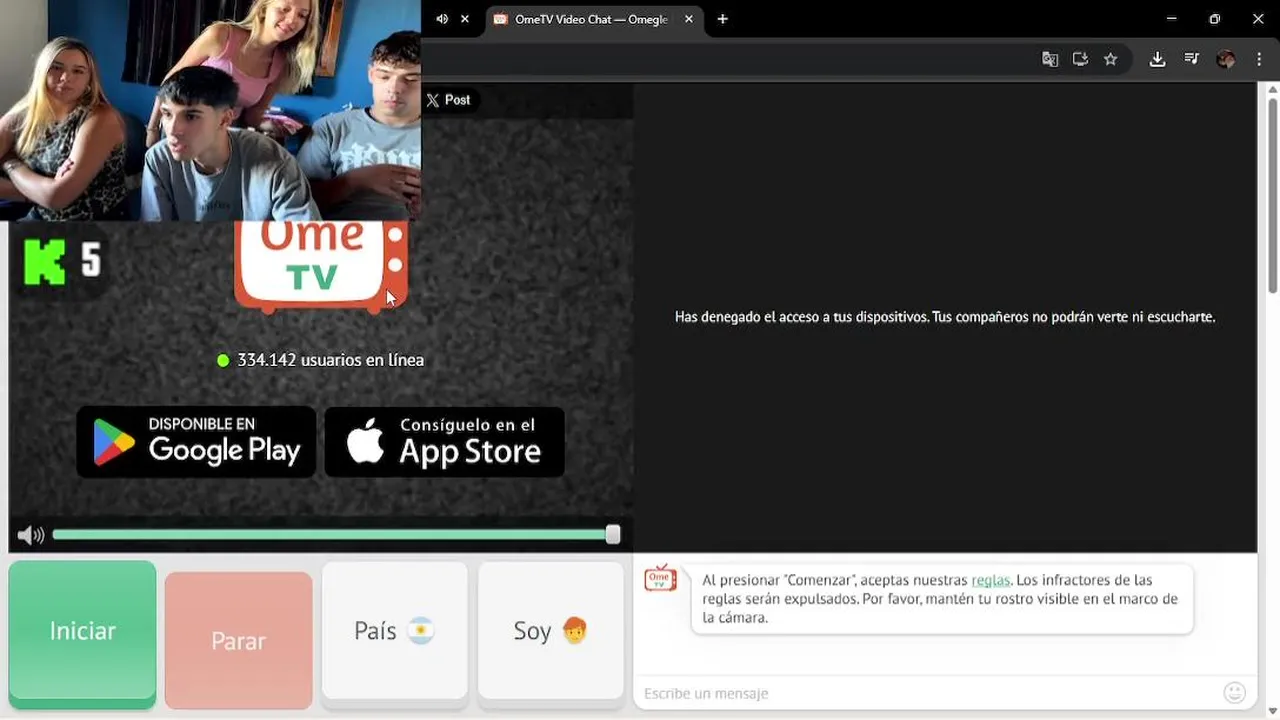Click the webcam overlay thumbnail
Screen dimensions: 1280x720
[x=210, y=110]
